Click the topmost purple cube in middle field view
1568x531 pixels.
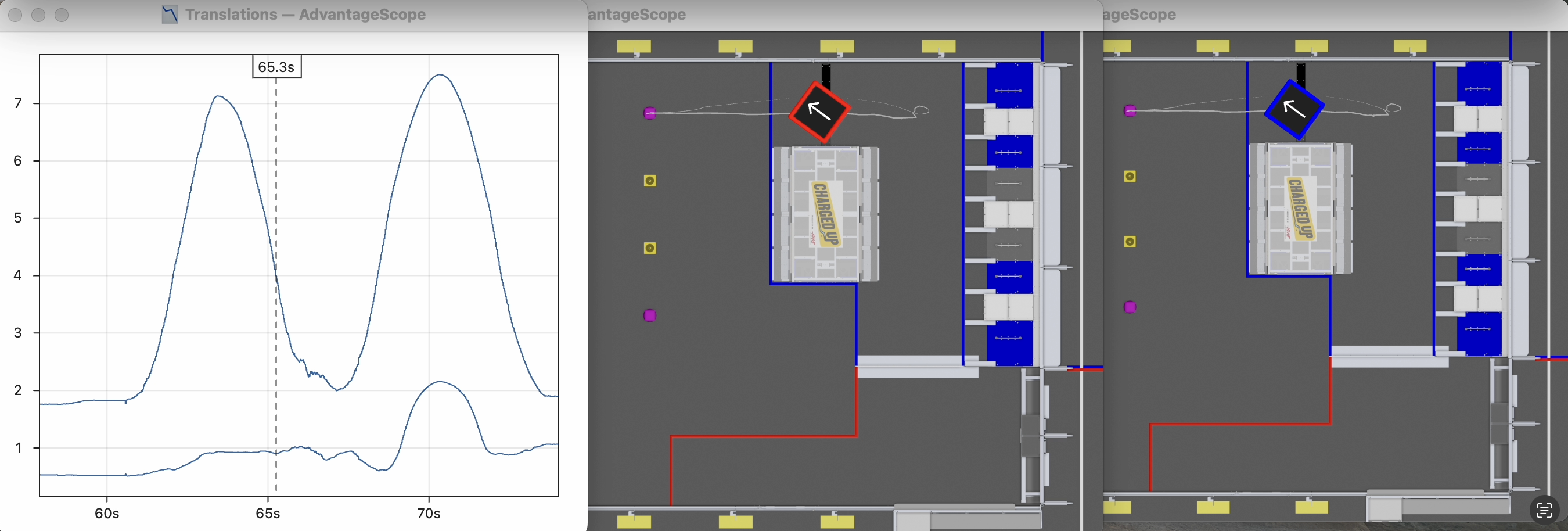point(649,113)
